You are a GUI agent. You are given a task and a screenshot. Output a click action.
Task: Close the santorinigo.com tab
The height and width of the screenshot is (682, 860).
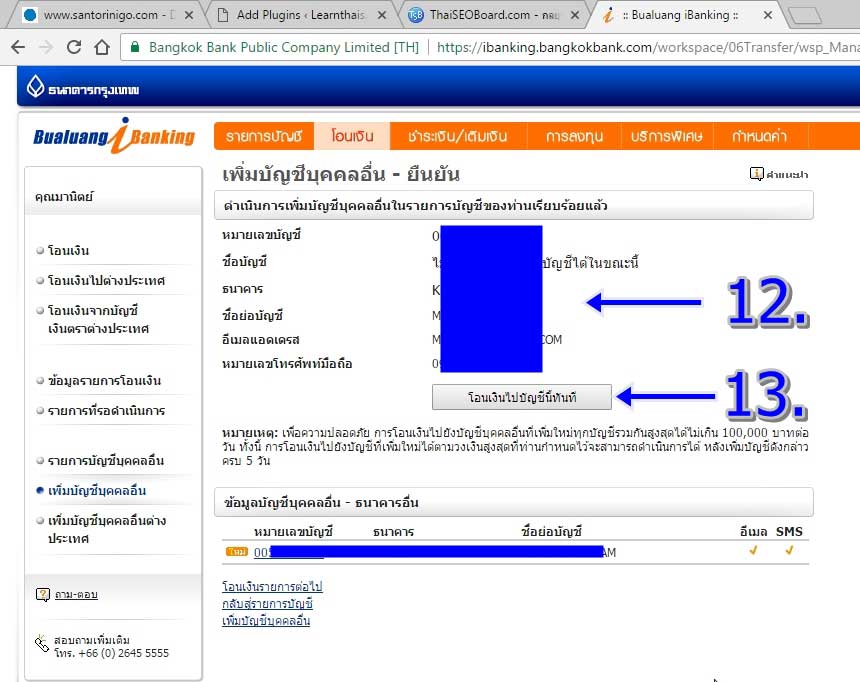[189, 15]
